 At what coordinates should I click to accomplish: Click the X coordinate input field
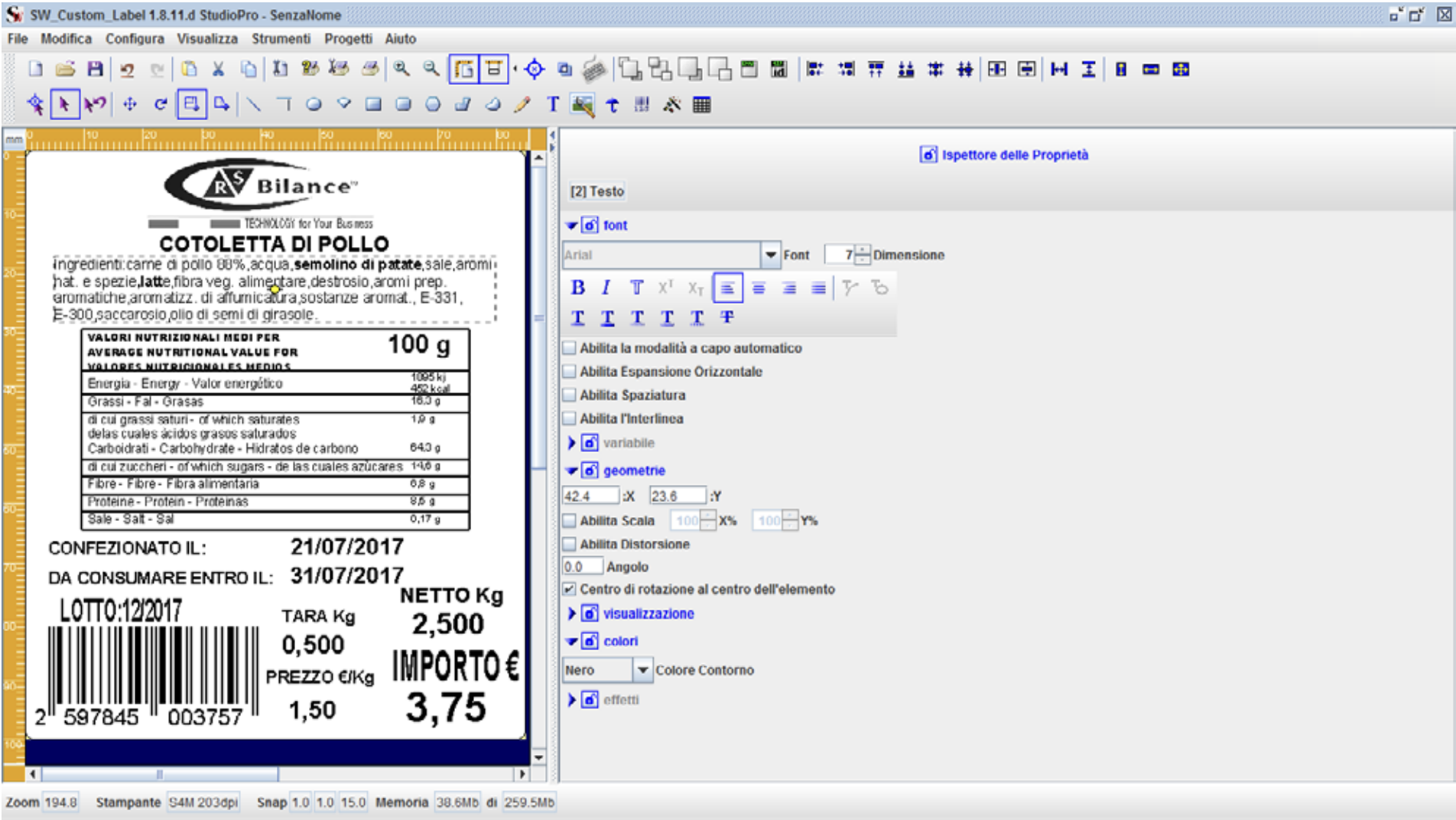590,496
